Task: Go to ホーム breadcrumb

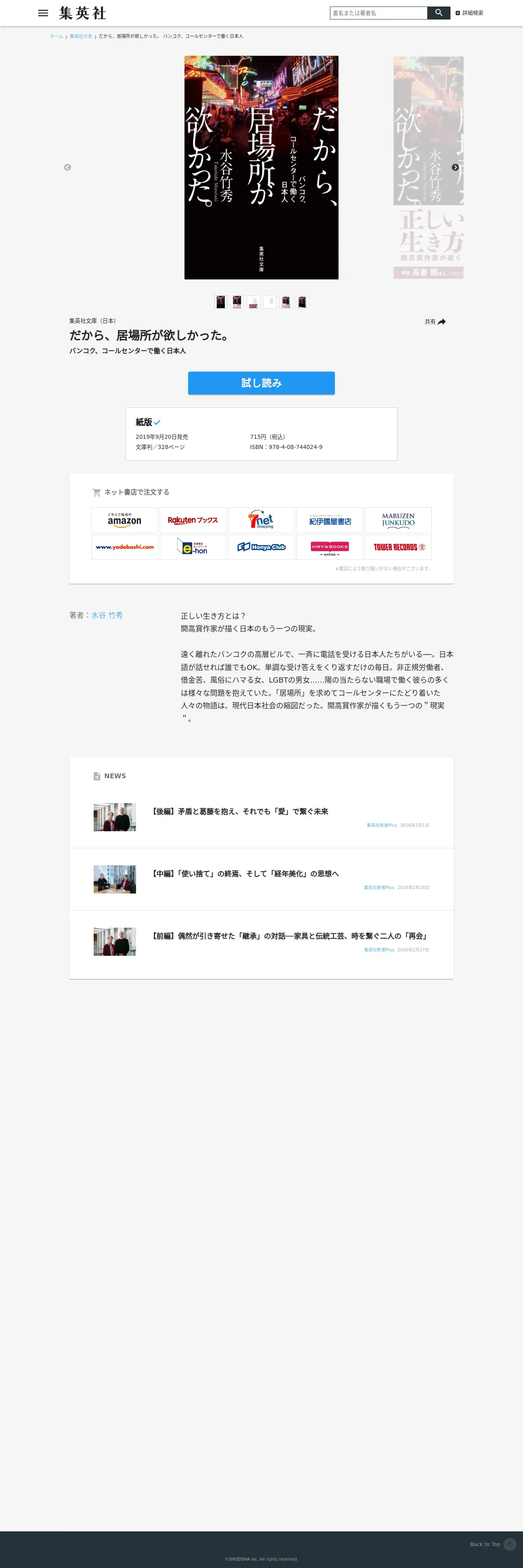Action: [57, 37]
